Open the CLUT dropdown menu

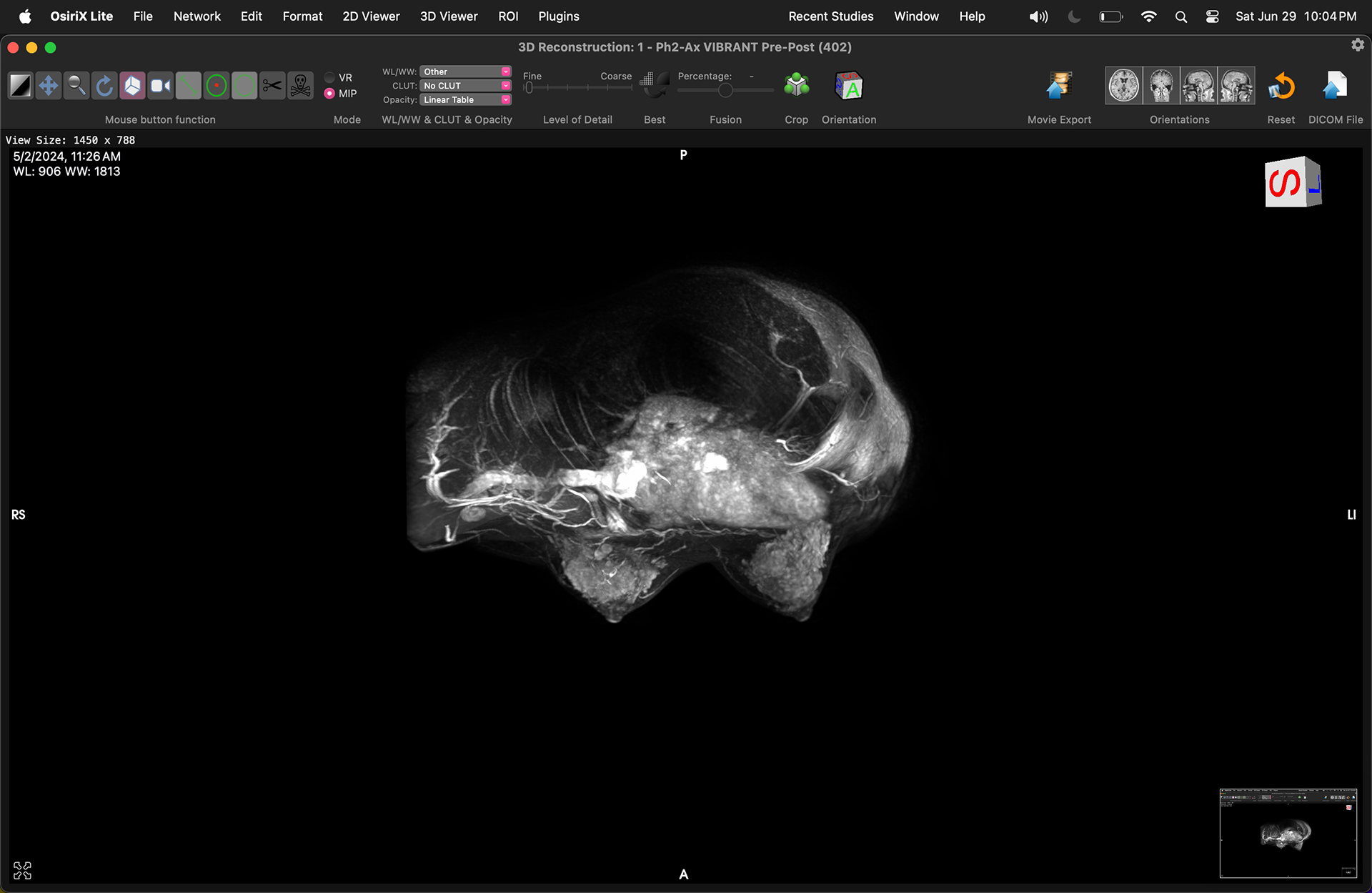464,86
